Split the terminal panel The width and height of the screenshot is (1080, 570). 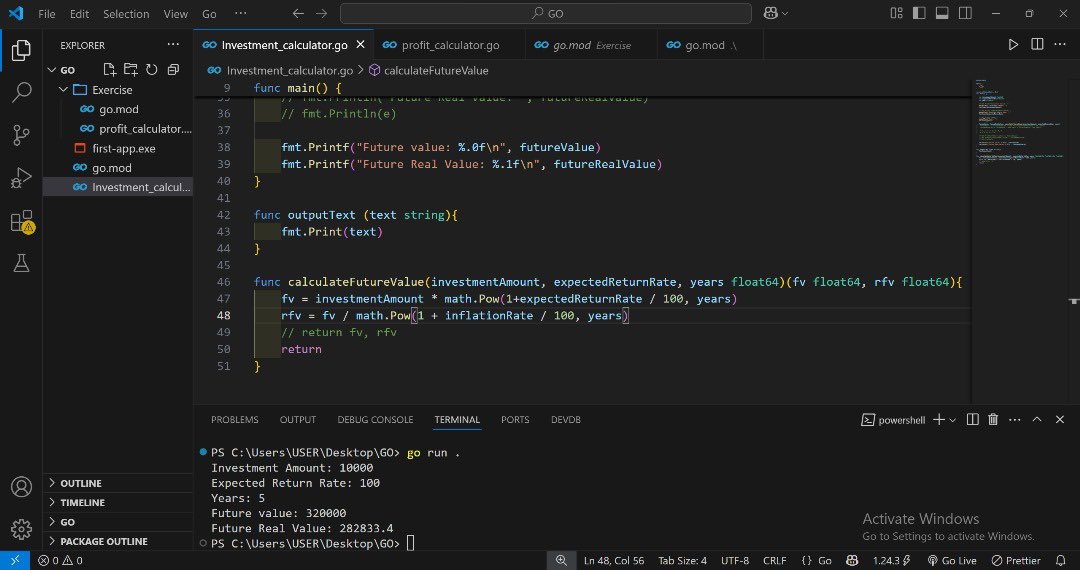coord(972,419)
